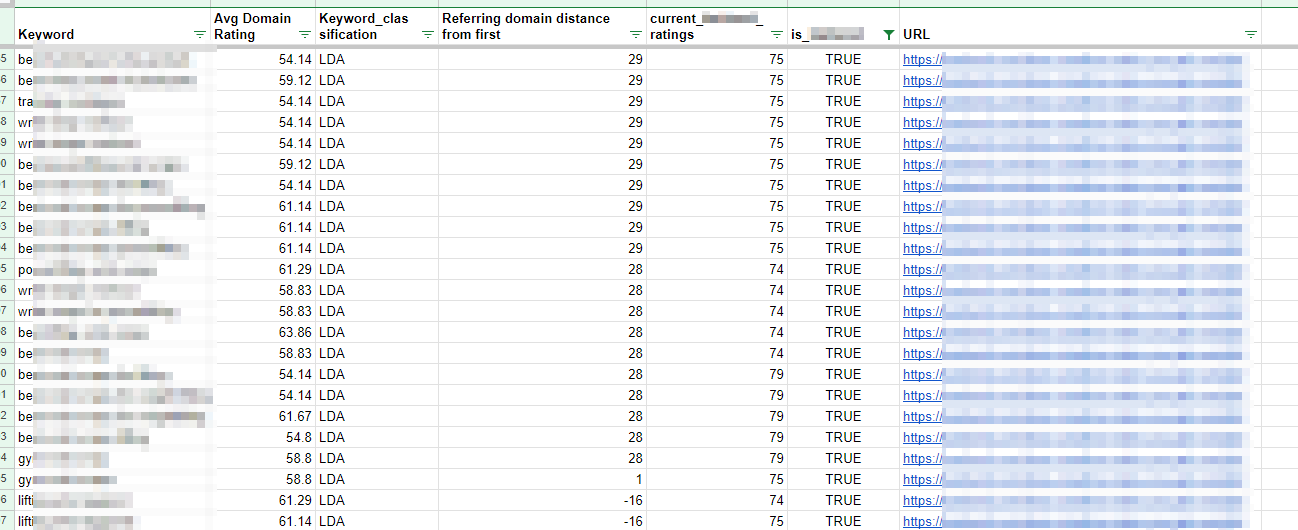This screenshot has height=530, width=1298.
Task: Click the TRUE cell in the 61.67 row
Action: [x=842, y=416]
